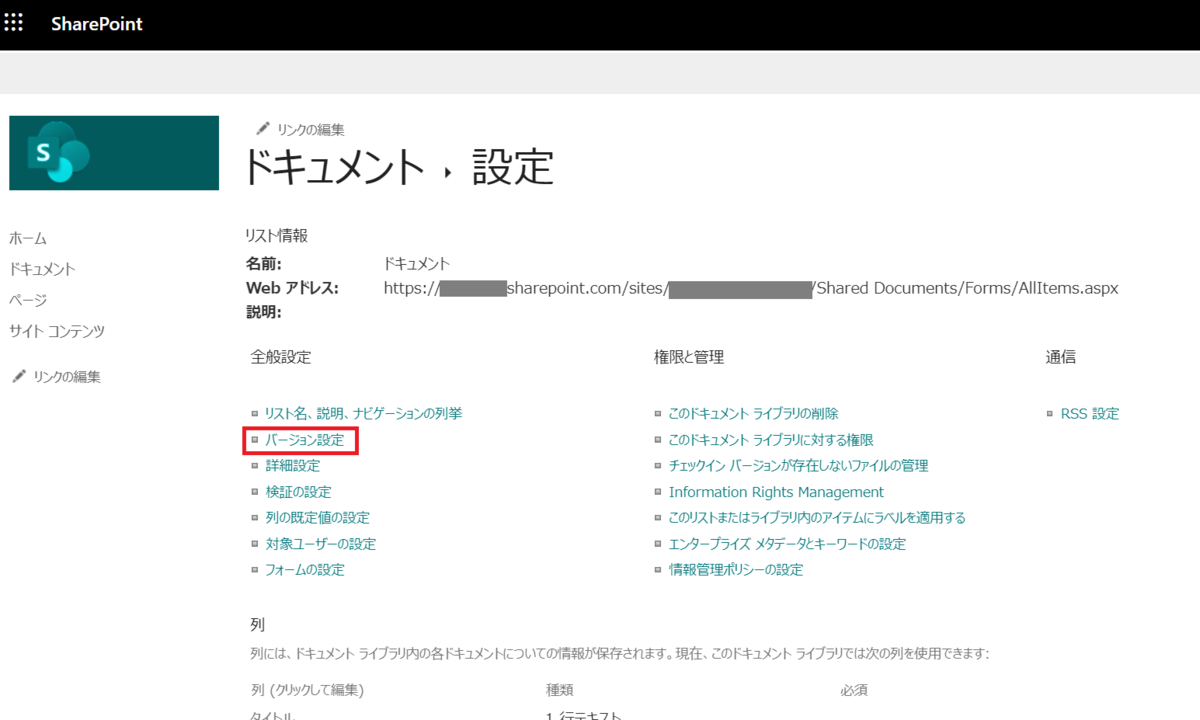Open RSS 設定 link
Image resolution: width=1200 pixels, height=720 pixels.
(x=1089, y=413)
